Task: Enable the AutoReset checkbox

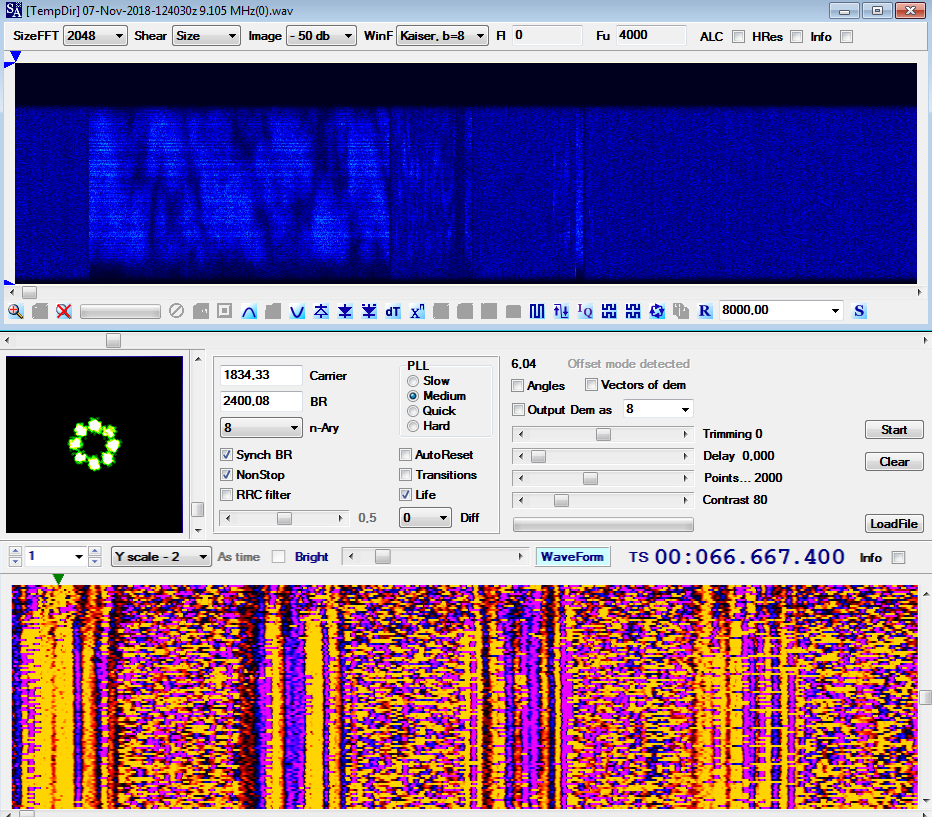Action: (405, 455)
